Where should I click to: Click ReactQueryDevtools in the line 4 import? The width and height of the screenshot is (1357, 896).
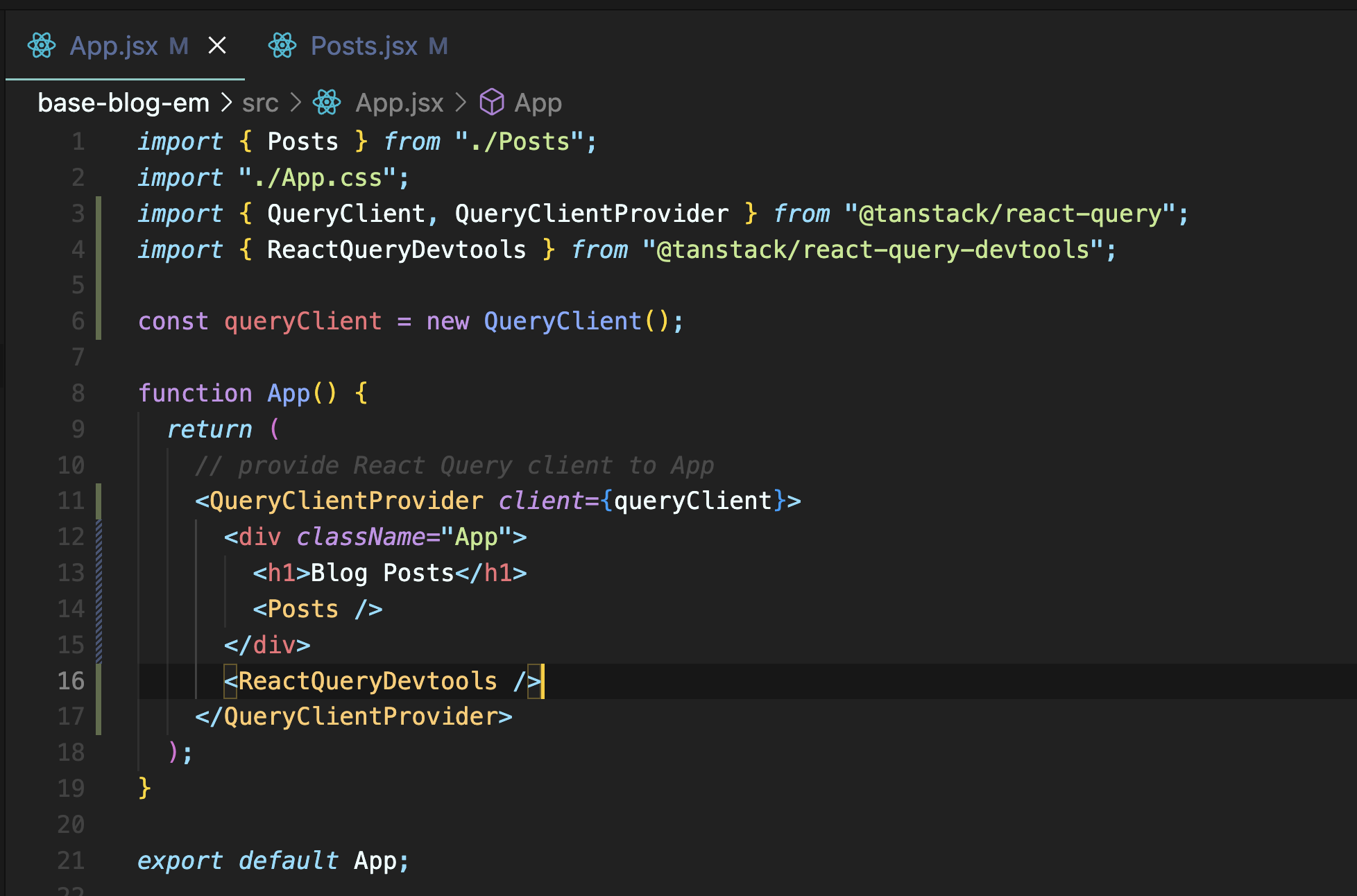396,250
